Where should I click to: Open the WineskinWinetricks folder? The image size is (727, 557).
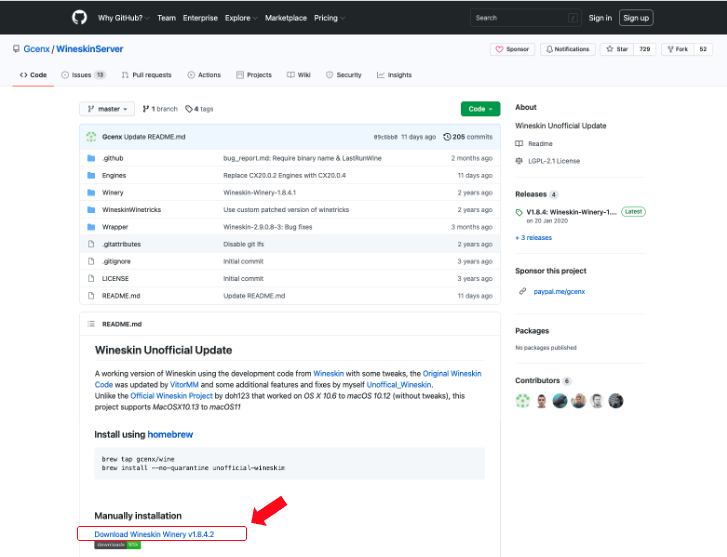click(x=131, y=210)
